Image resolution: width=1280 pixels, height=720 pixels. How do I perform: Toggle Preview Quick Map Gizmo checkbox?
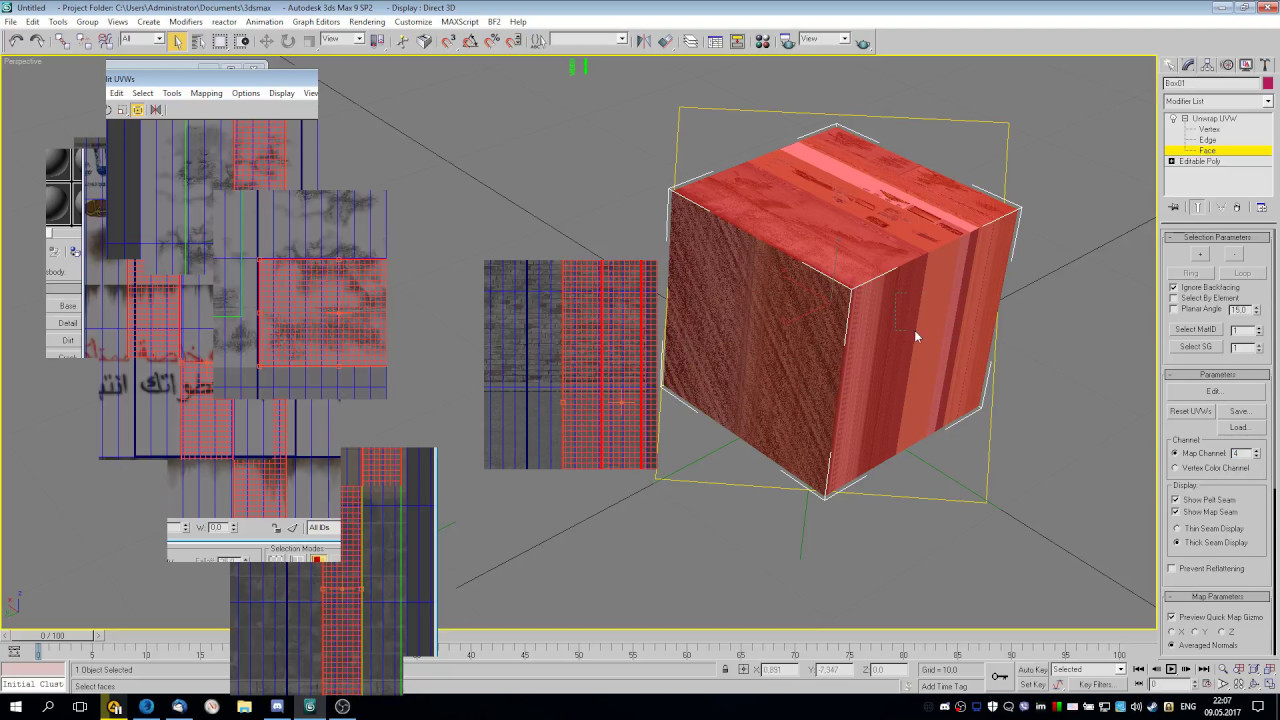click(x=1172, y=617)
